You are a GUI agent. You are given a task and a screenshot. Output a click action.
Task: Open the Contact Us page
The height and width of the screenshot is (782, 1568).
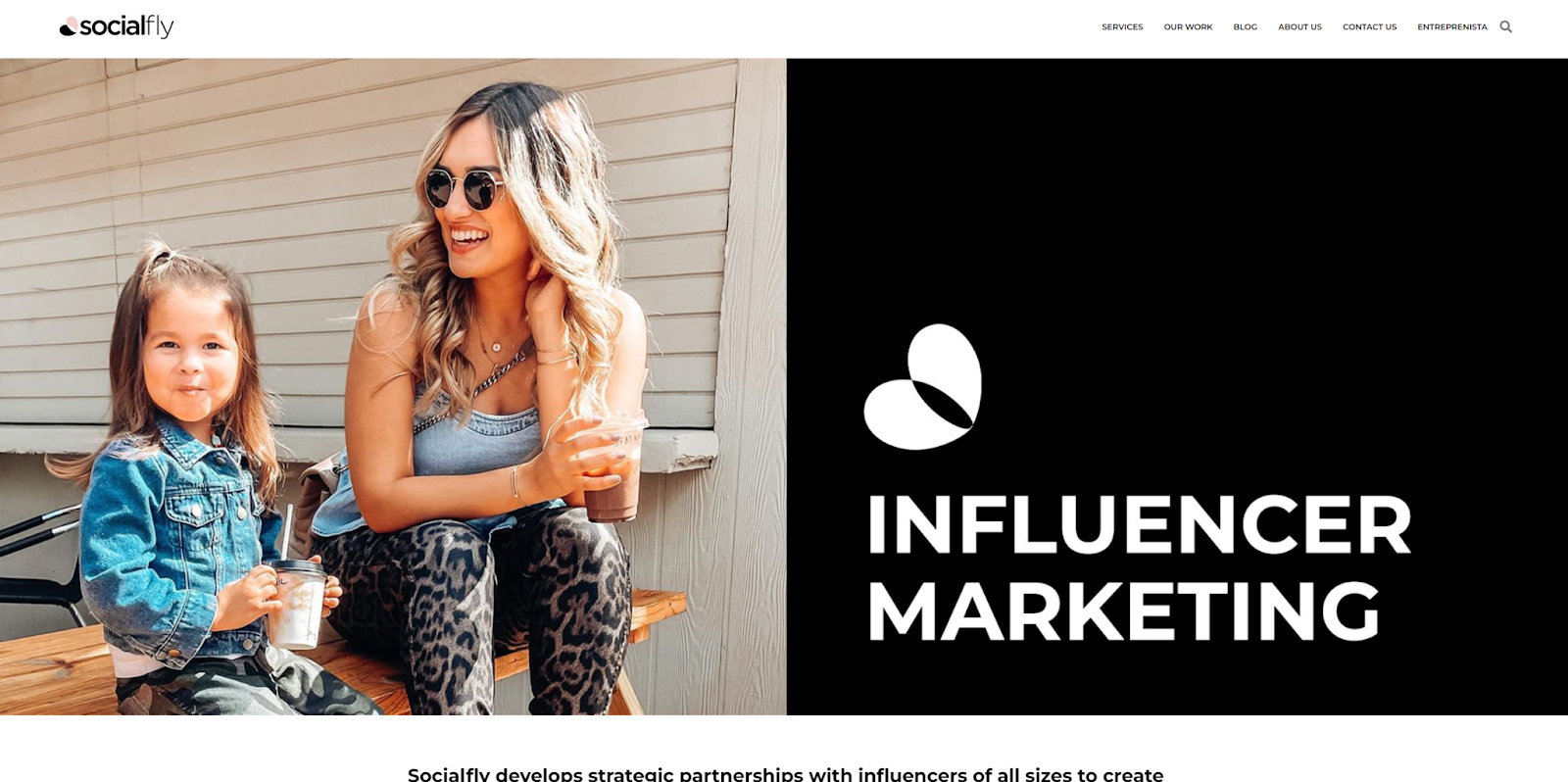1369,26
